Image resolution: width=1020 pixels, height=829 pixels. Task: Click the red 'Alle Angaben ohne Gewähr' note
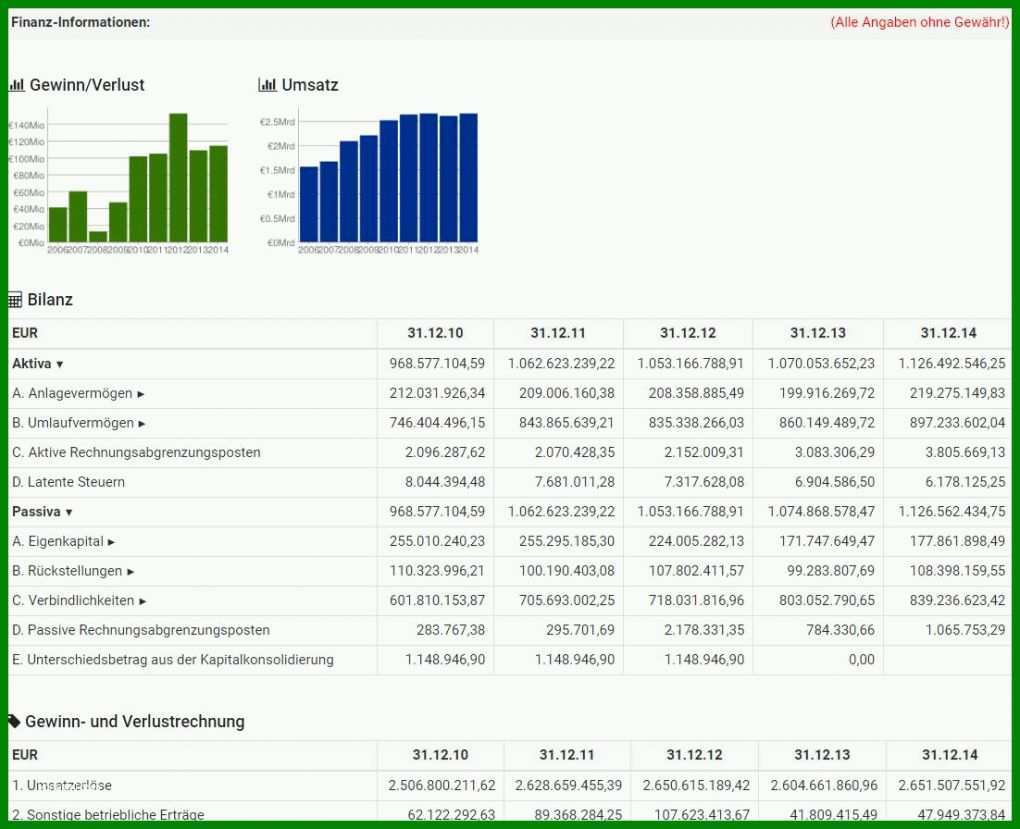tap(919, 22)
